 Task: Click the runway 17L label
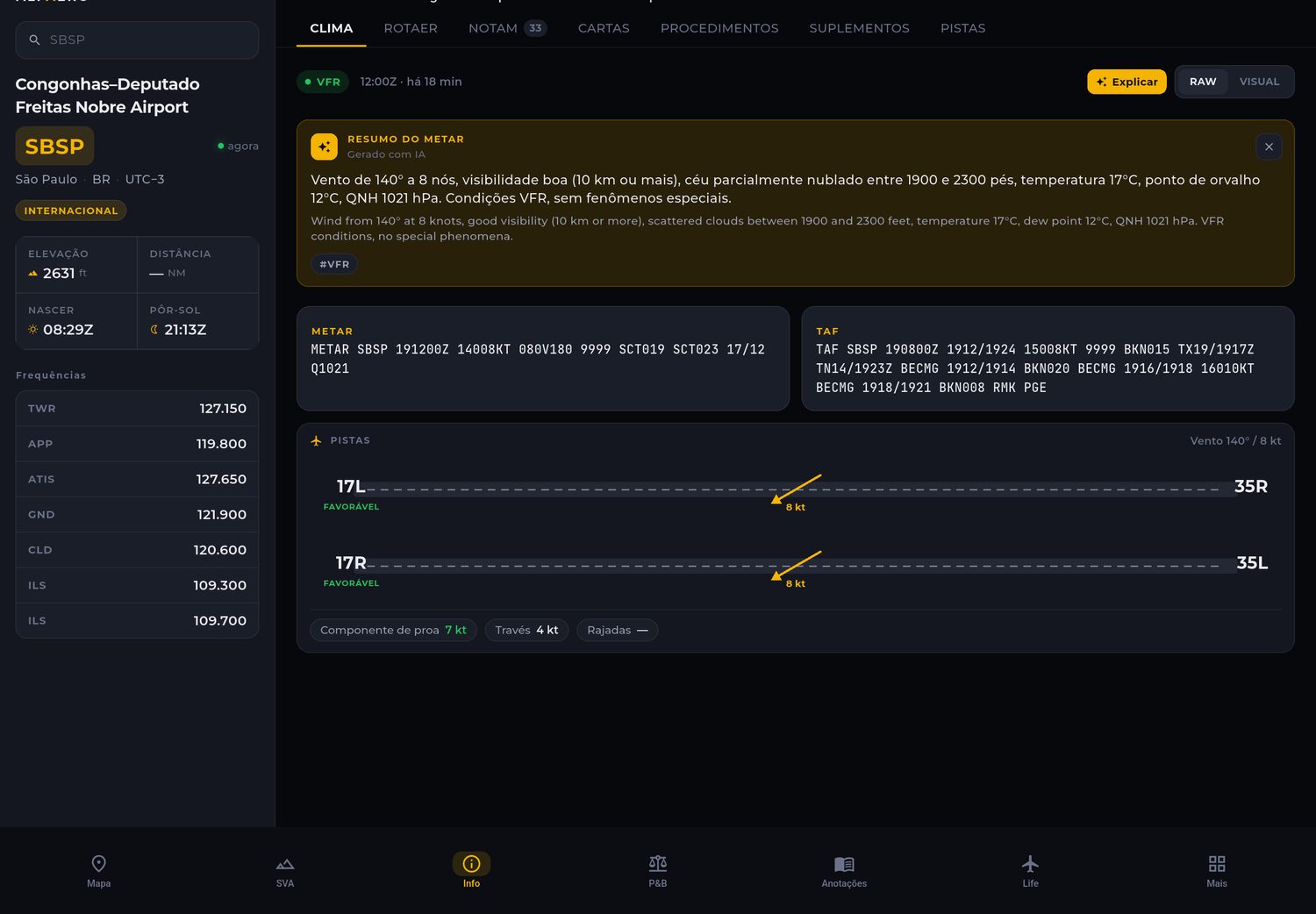351,486
